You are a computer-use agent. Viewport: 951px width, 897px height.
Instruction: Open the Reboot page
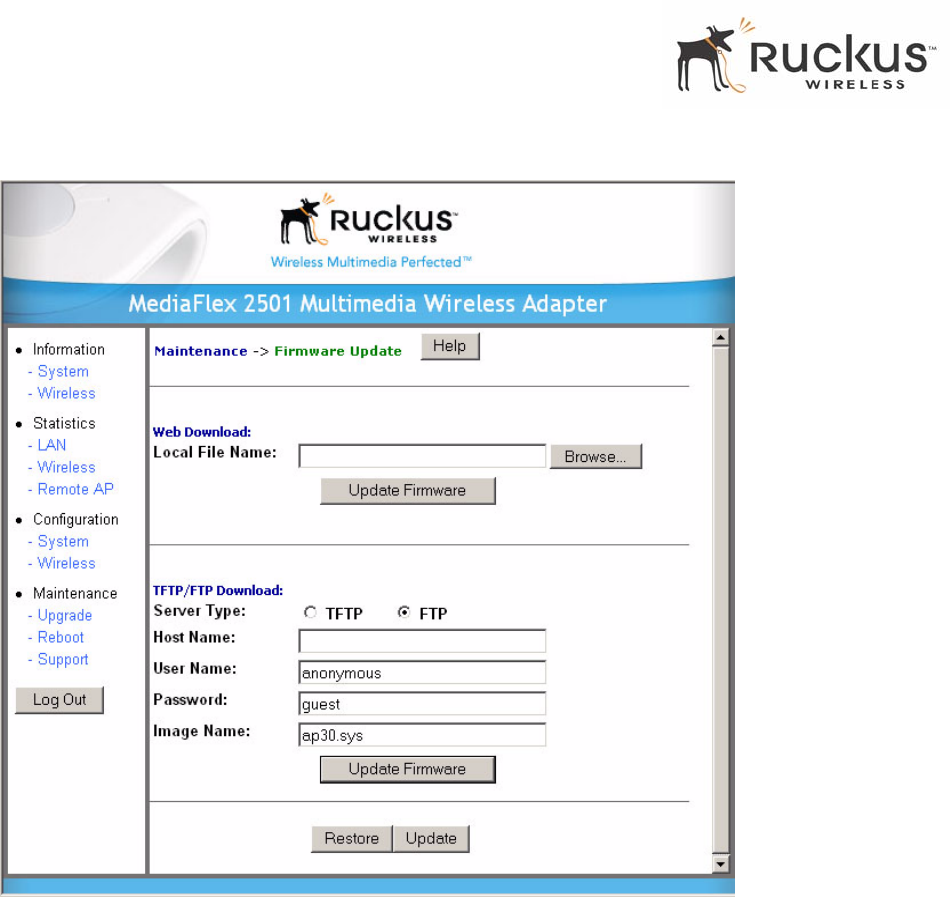pos(61,637)
